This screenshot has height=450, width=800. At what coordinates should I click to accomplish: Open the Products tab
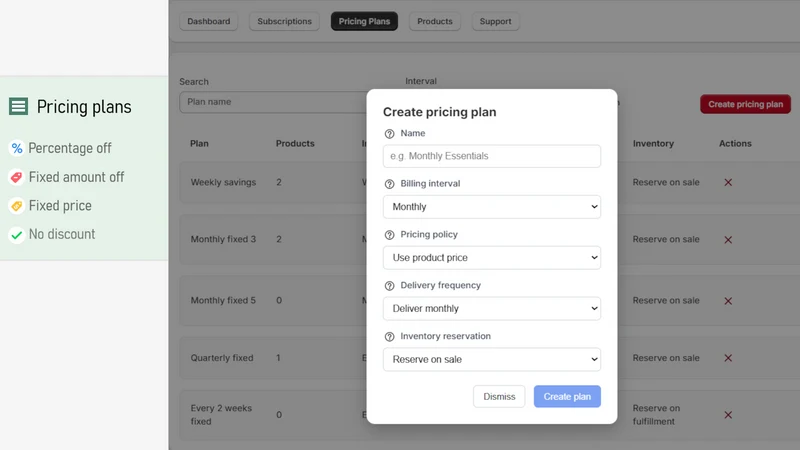coord(435,21)
